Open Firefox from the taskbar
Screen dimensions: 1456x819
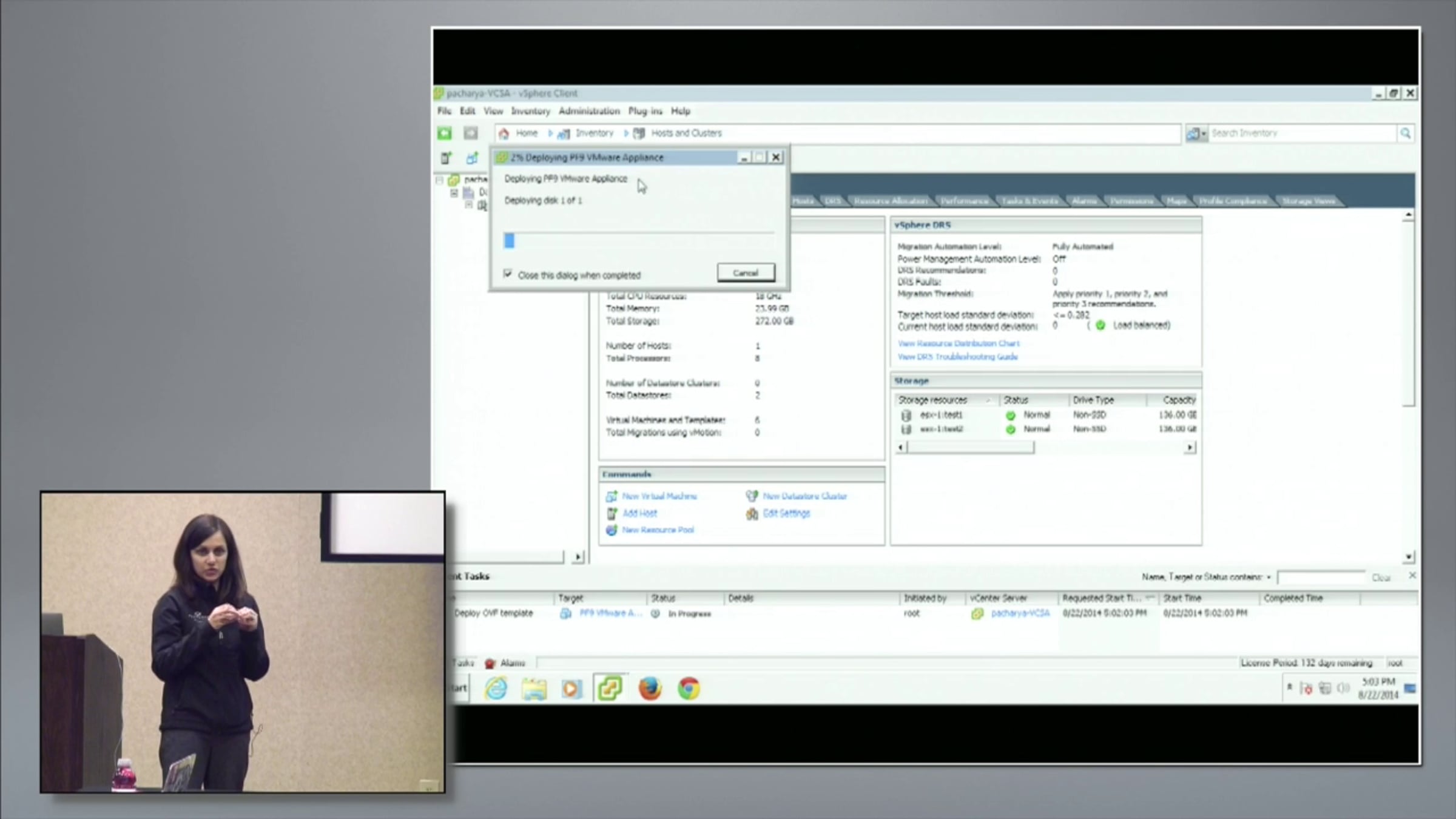point(650,689)
